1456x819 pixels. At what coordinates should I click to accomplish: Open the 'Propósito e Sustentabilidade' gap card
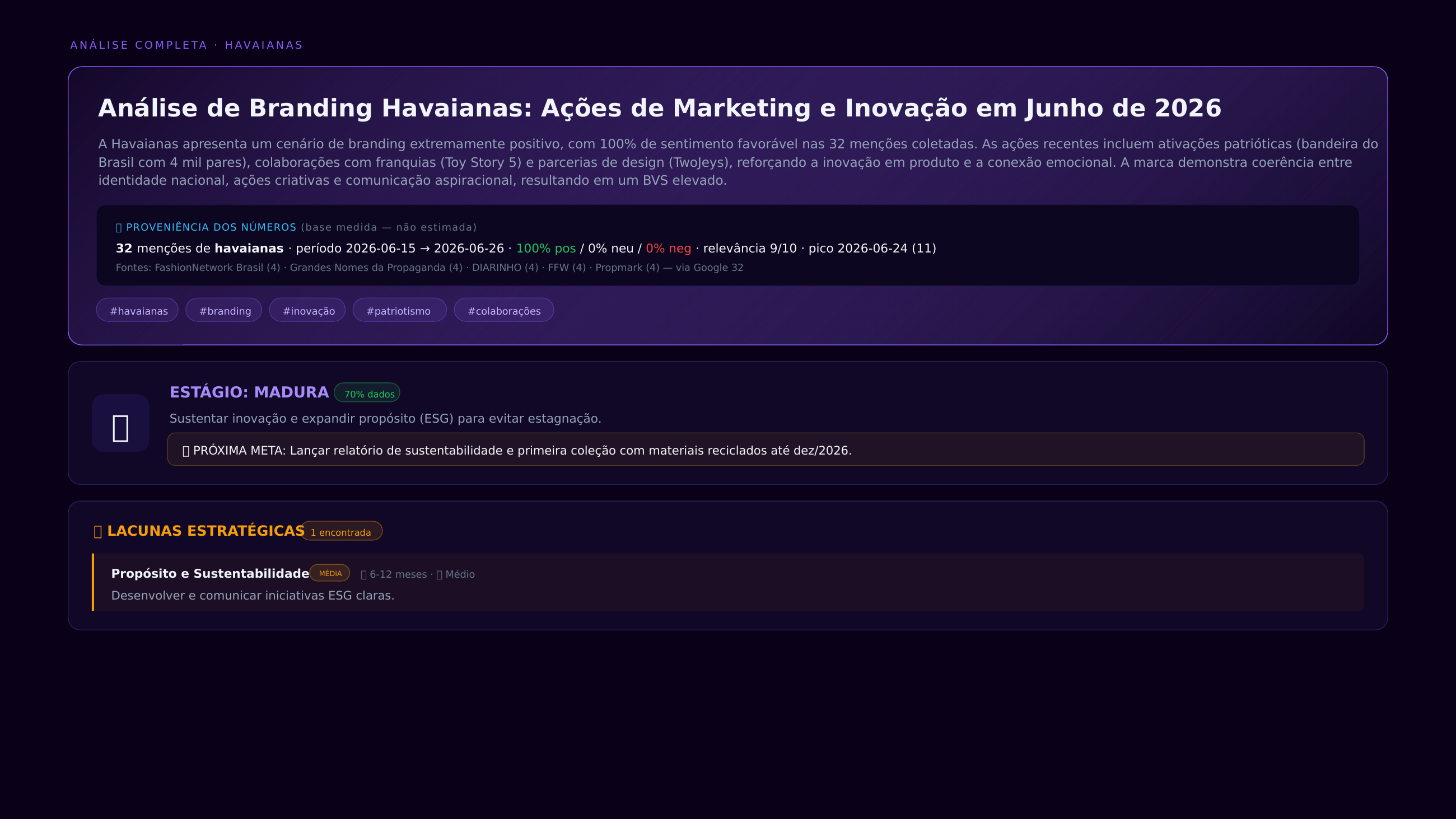tap(728, 582)
